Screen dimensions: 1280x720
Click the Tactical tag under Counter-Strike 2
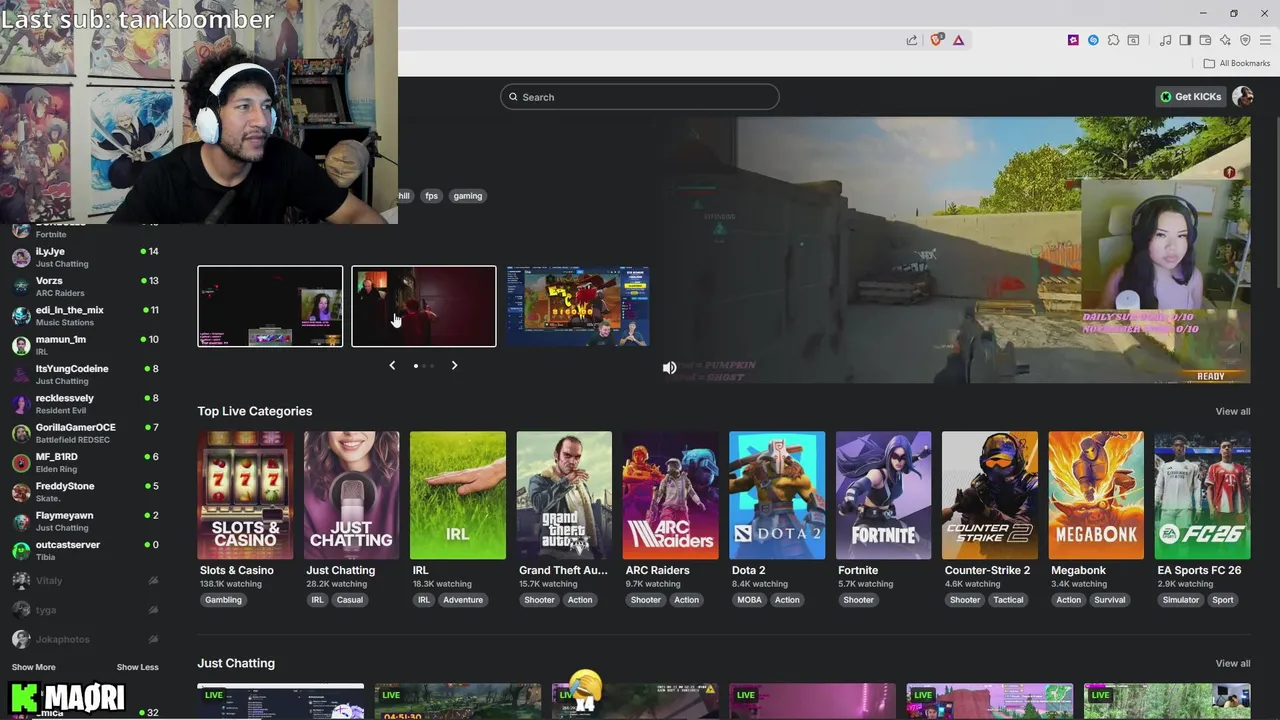tap(1008, 600)
